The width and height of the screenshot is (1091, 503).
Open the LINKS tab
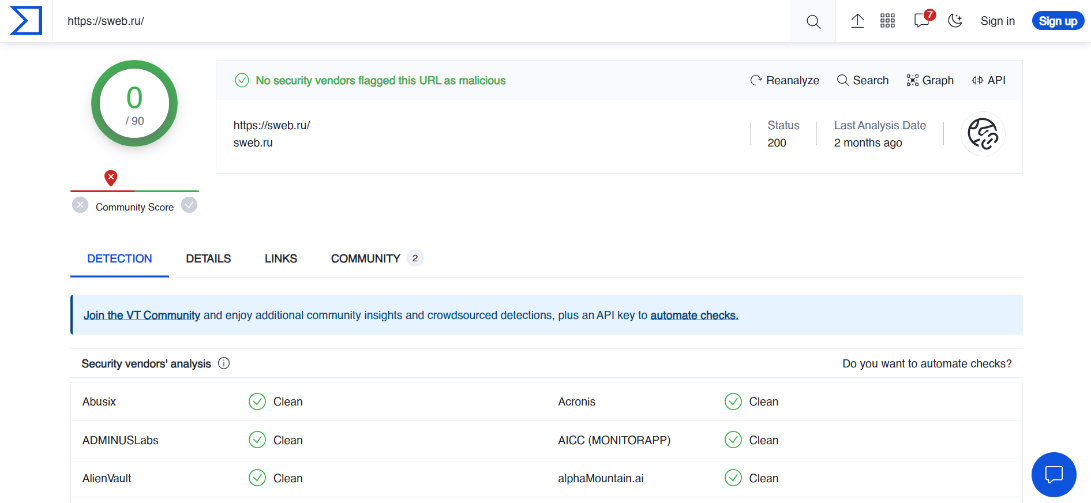(281, 258)
